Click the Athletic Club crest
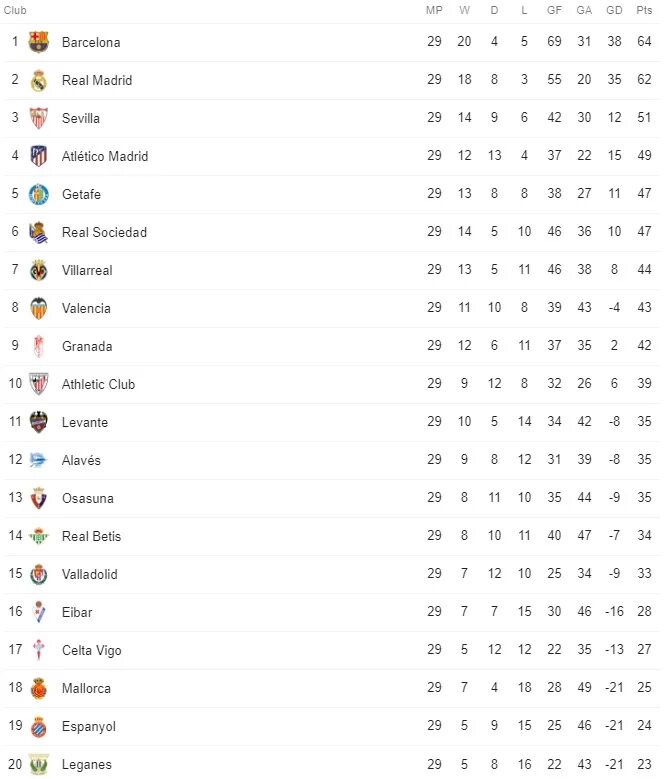This screenshot has height=779, width=665. tap(38, 384)
